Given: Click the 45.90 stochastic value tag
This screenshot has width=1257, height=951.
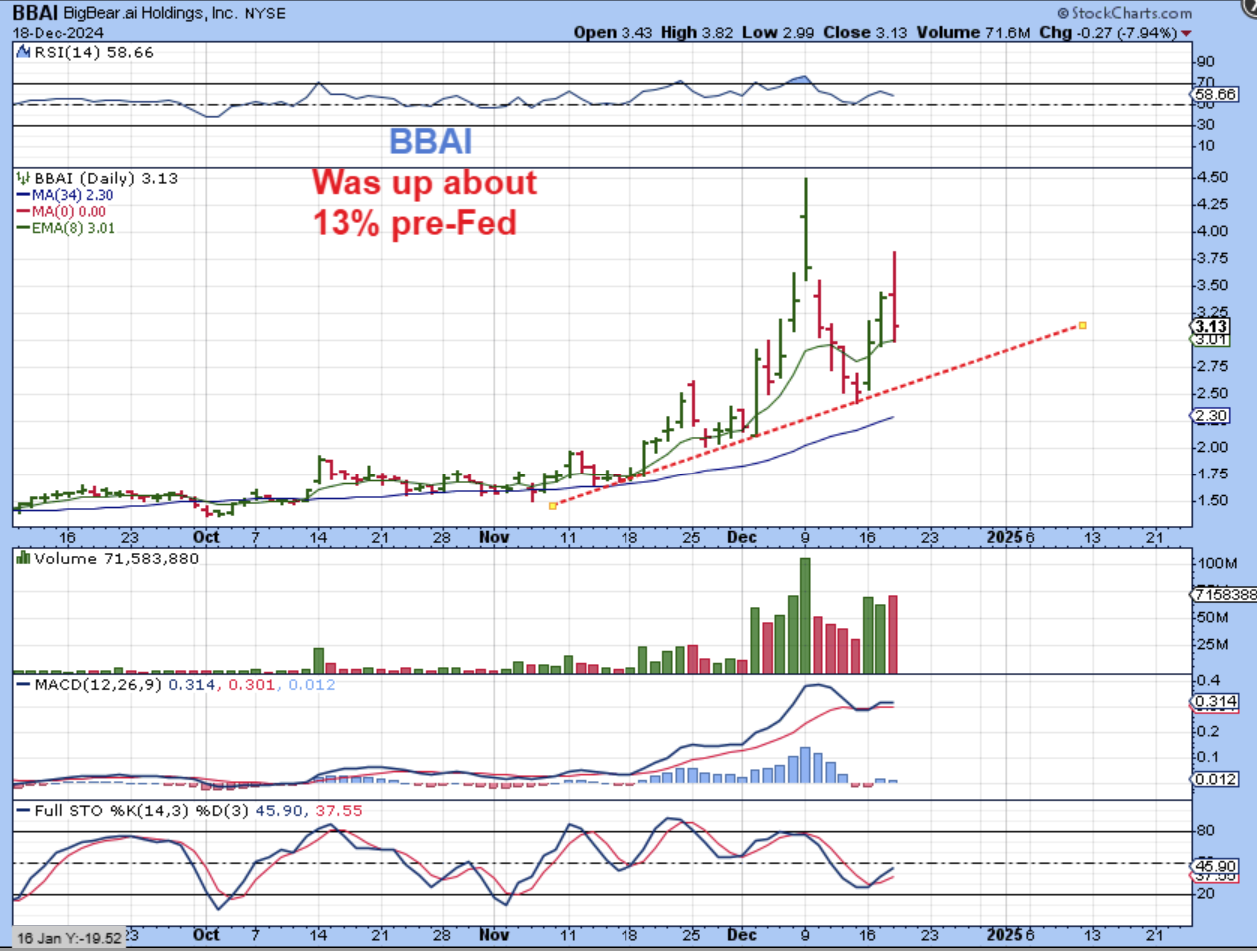Looking at the screenshot, I should pos(1217,866).
